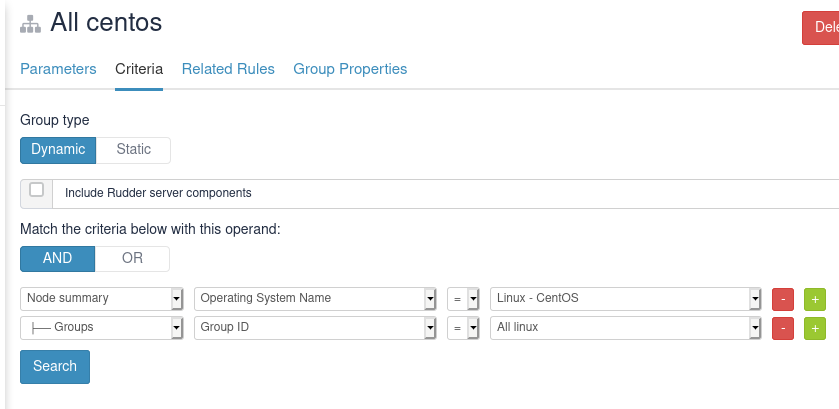
Task: Open the Linux - CentOS value dropdown
Action: (x=626, y=299)
